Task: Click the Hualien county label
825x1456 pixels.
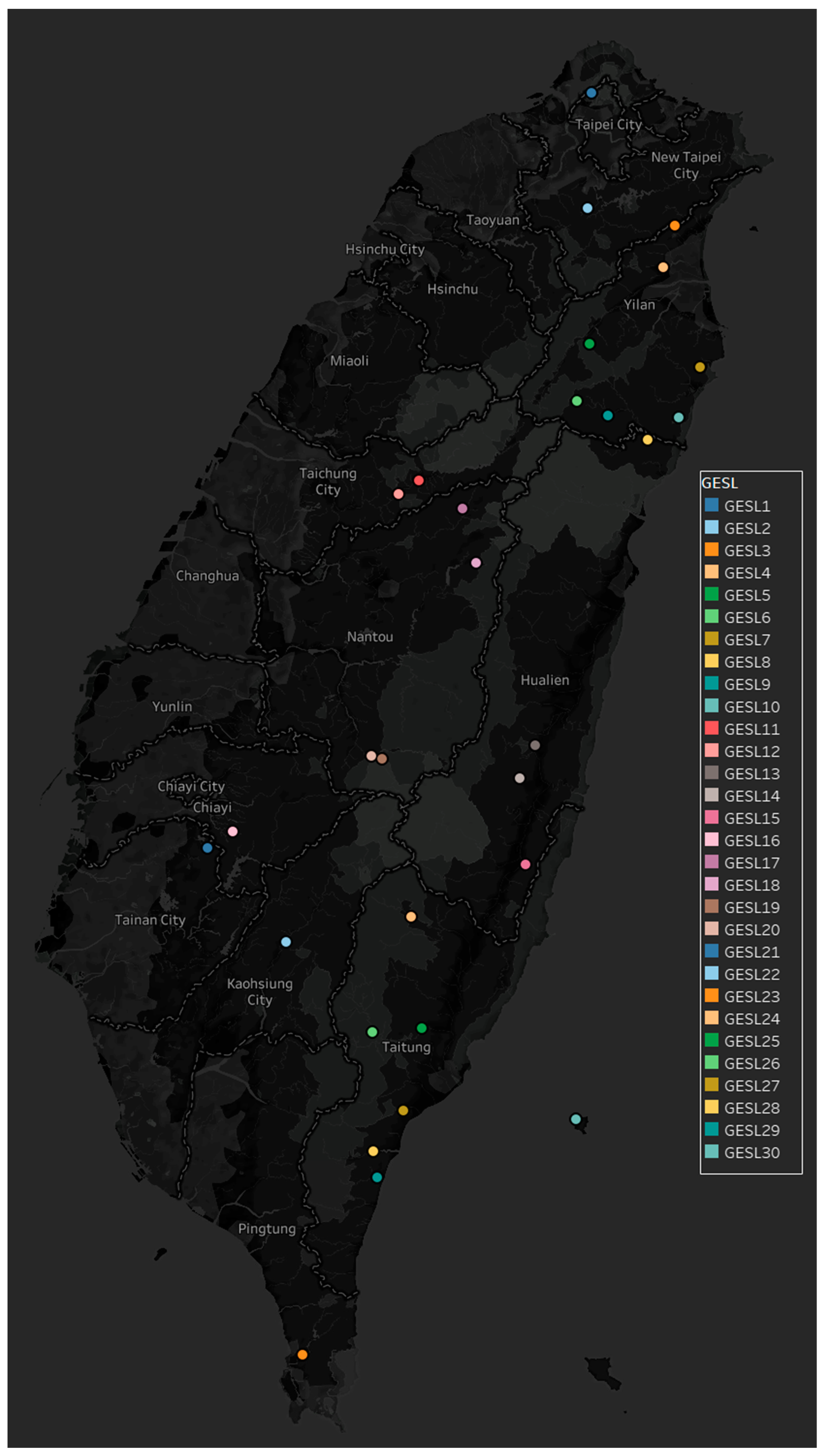Action: click(544, 680)
